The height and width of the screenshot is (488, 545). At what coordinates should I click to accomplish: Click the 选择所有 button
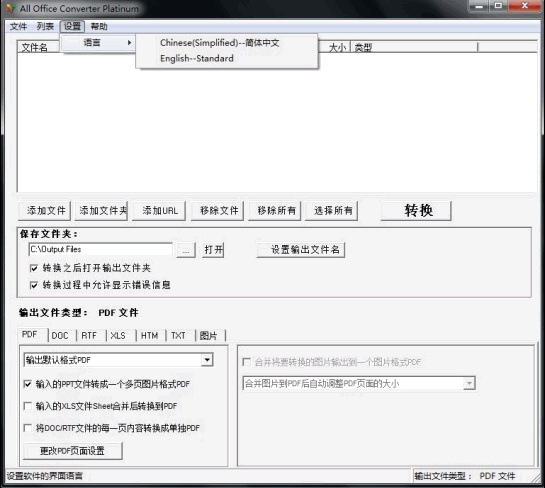[332, 211]
